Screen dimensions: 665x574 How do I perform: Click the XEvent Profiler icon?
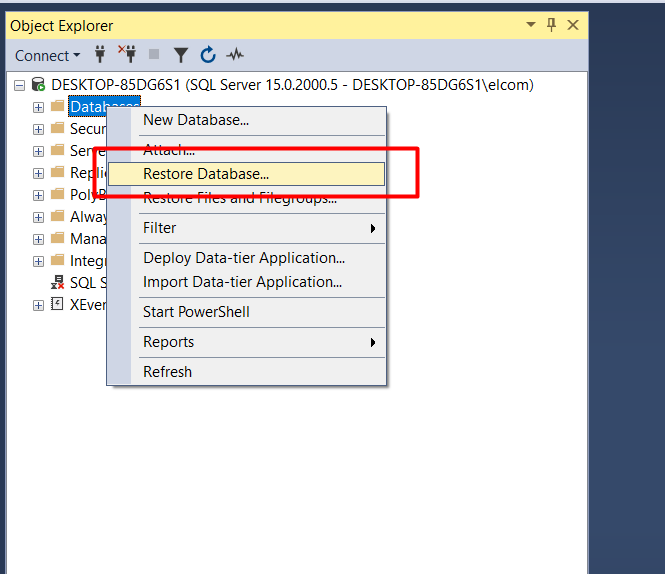coord(57,305)
